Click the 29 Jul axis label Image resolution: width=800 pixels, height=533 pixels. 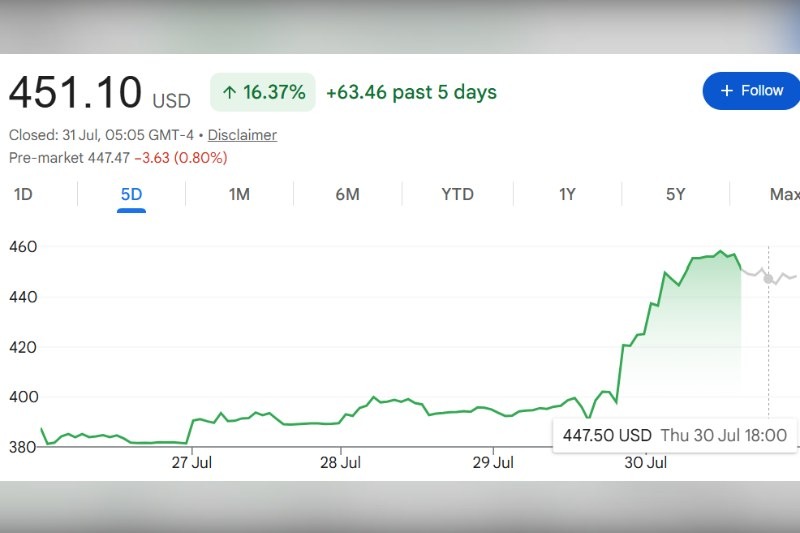pos(493,463)
